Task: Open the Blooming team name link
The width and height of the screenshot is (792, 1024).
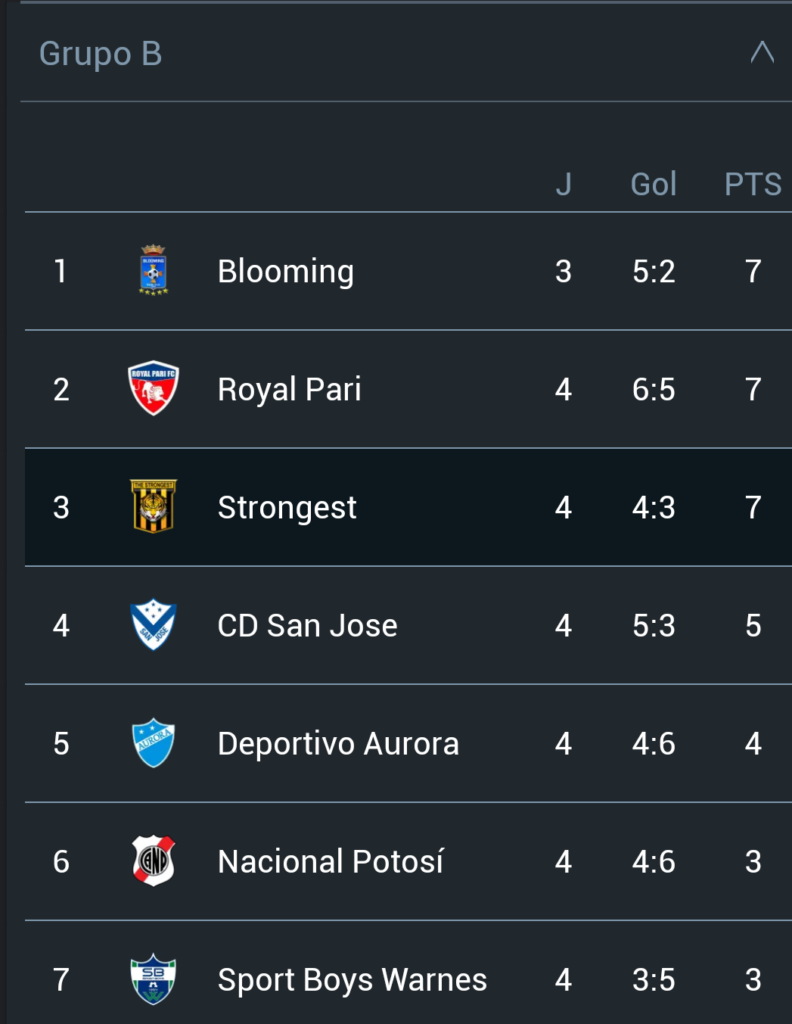Action: [285, 271]
